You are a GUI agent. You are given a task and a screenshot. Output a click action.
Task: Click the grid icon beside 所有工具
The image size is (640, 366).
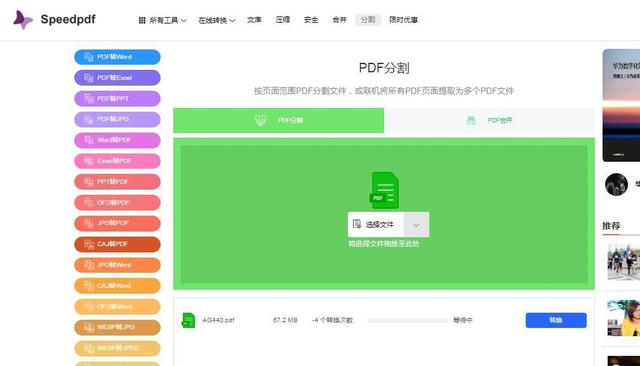[142, 20]
